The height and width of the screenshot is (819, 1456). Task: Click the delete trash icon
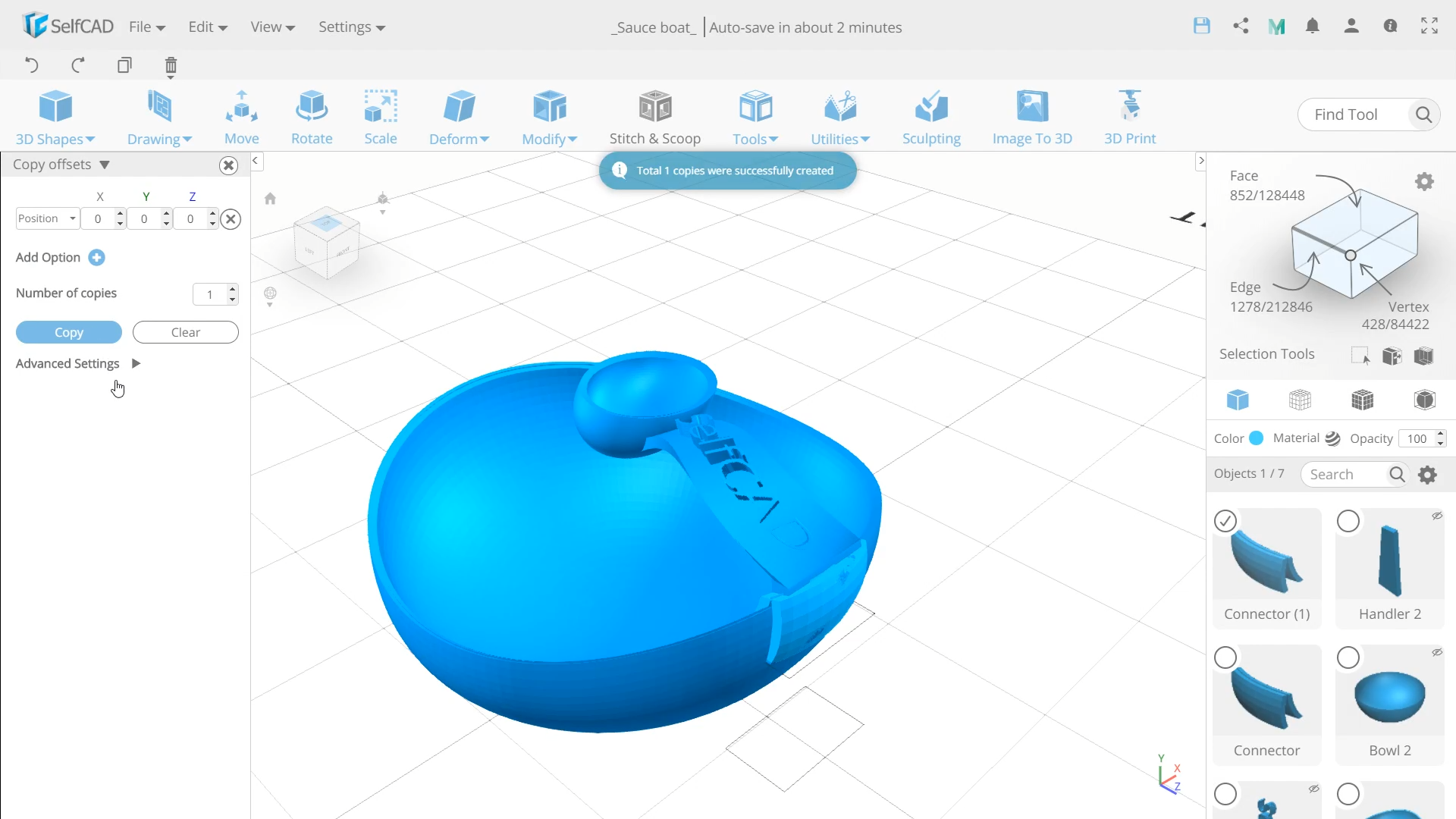click(x=171, y=67)
